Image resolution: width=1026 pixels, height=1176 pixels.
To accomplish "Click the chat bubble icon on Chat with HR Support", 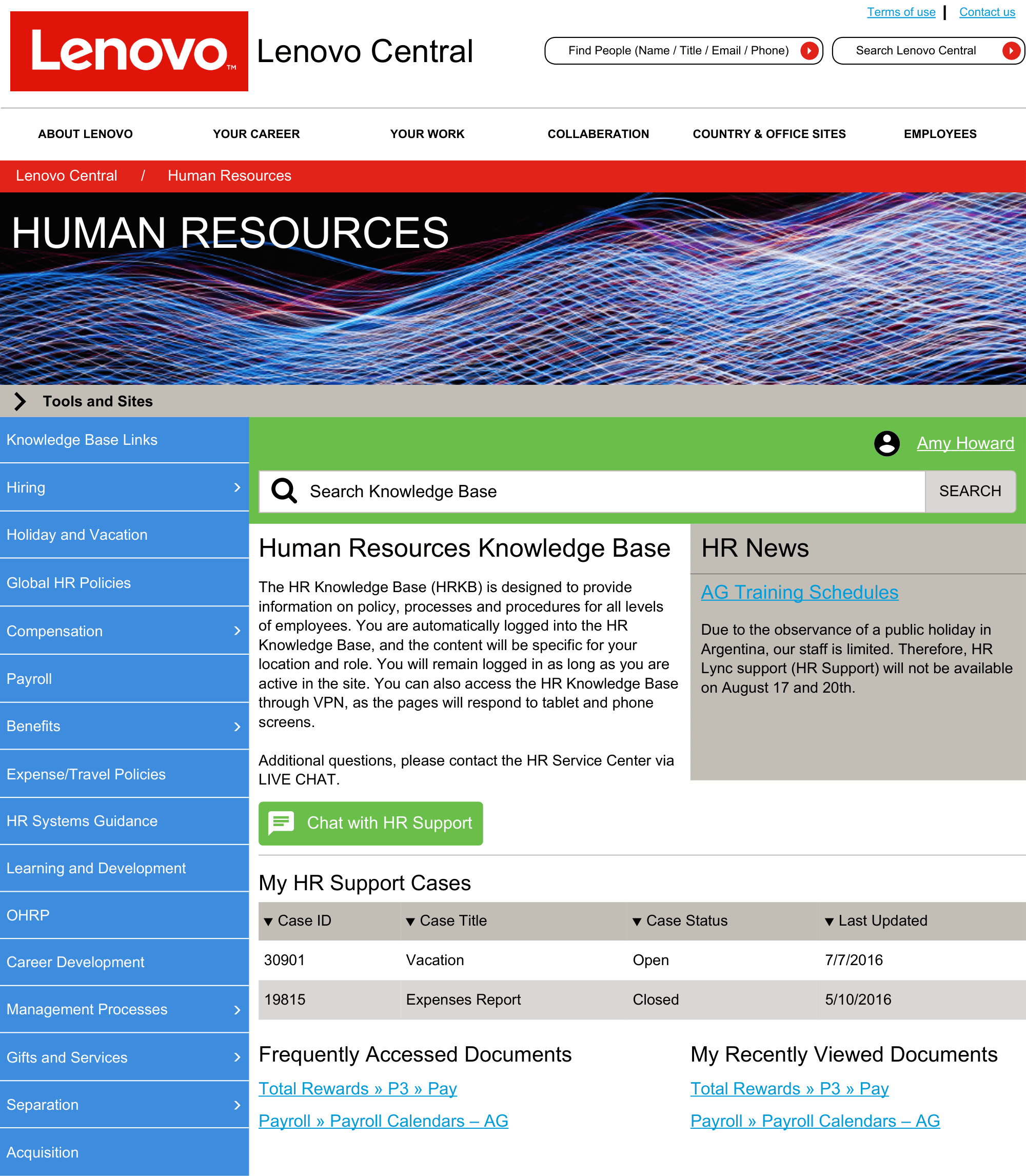I will coord(282,824).
